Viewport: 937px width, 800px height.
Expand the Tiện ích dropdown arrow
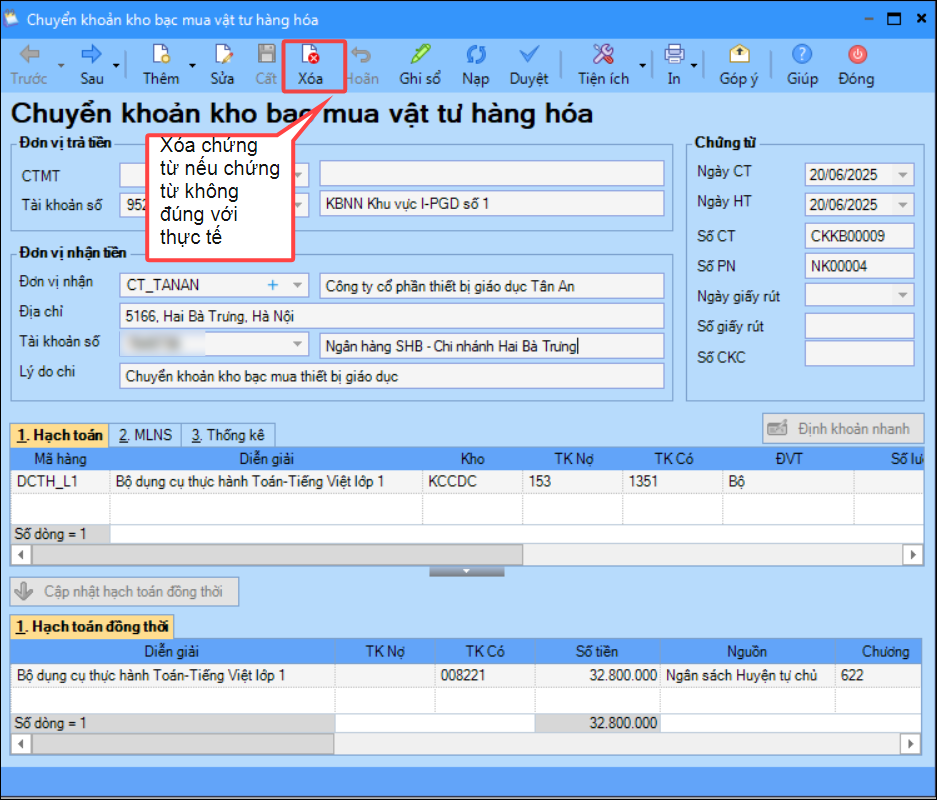(642, 65)
